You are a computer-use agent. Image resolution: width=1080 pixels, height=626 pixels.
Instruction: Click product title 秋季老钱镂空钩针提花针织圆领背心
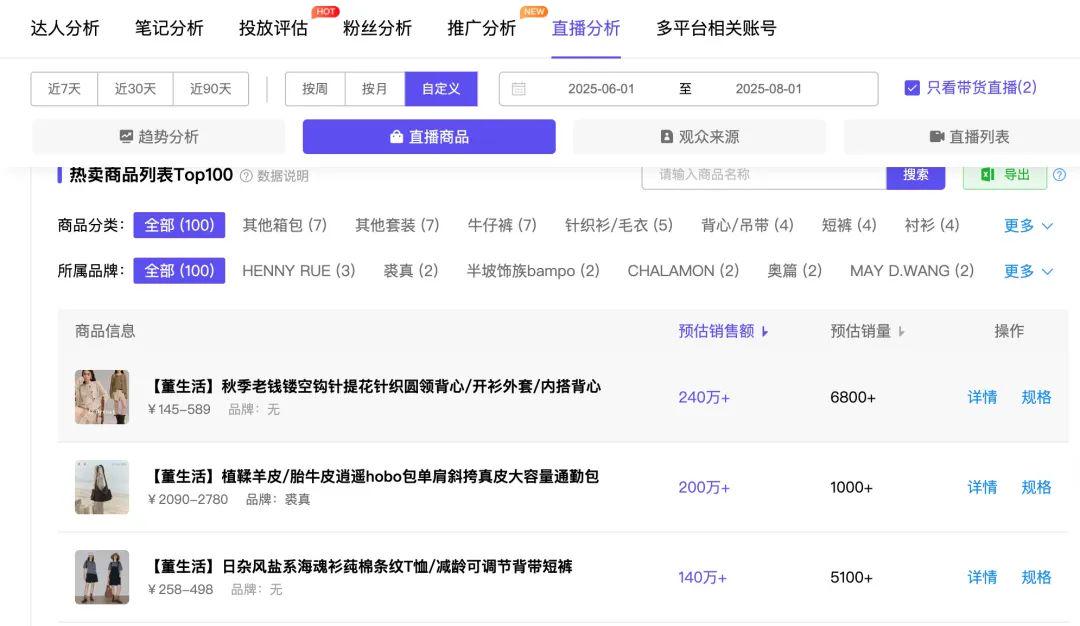375,386
